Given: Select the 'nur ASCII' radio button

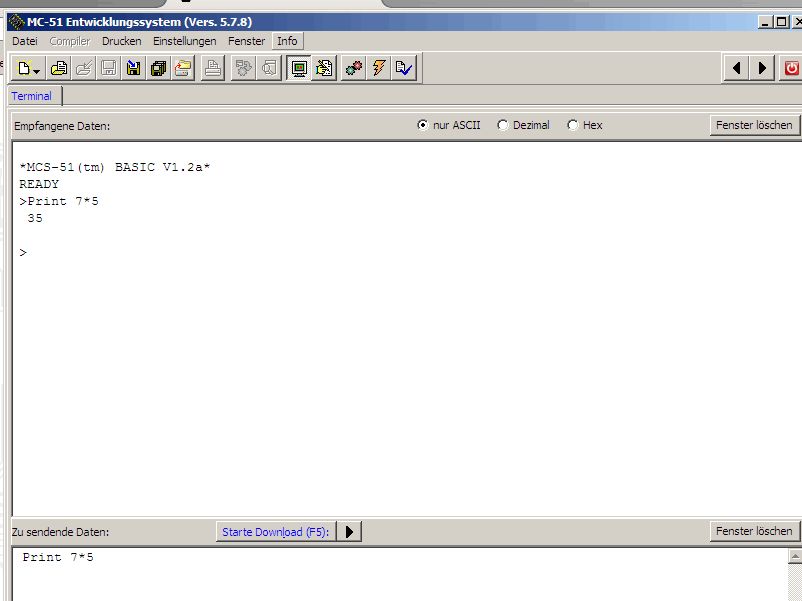Looking at the screenshot, I should (x=422, y=125).
